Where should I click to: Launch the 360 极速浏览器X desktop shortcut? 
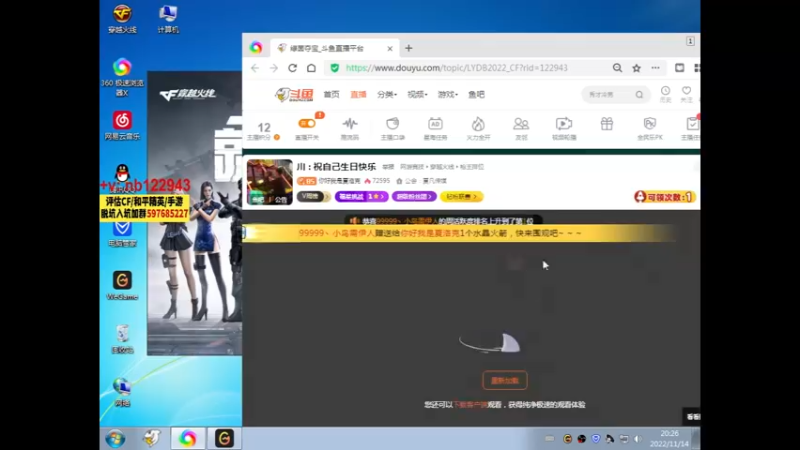pyautogui.click(x=122, y=77)
